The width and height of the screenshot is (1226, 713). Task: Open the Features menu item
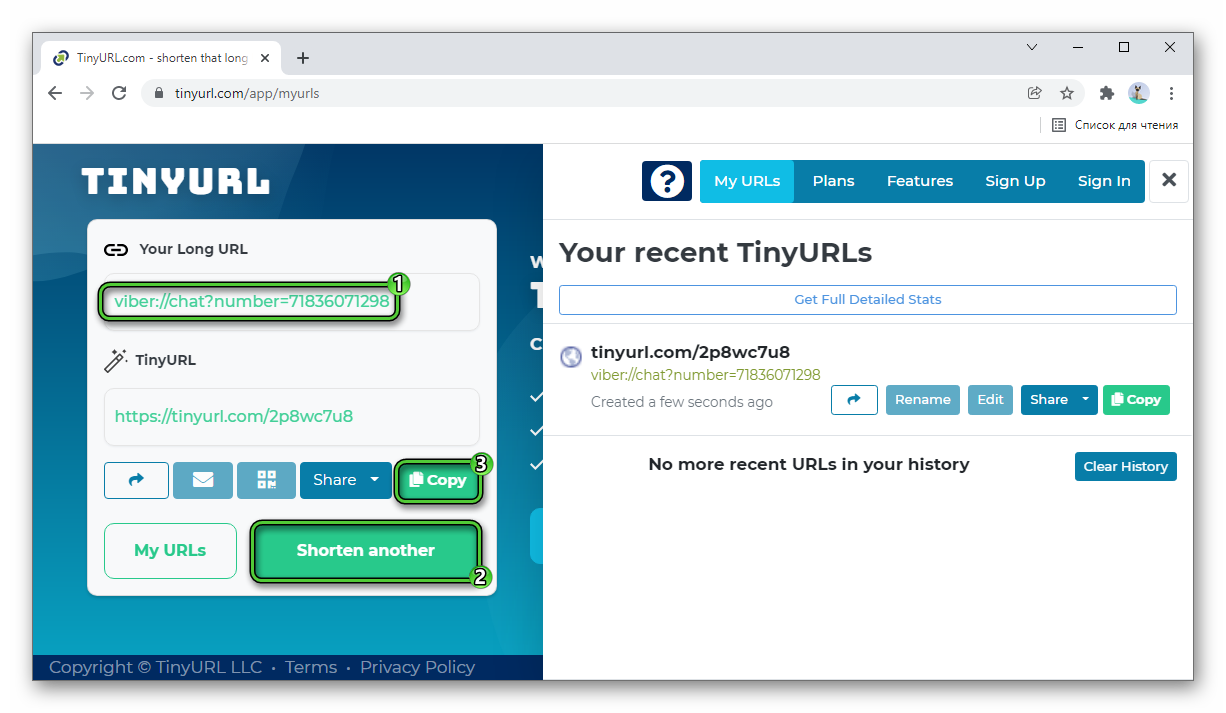tap(919, 181)
